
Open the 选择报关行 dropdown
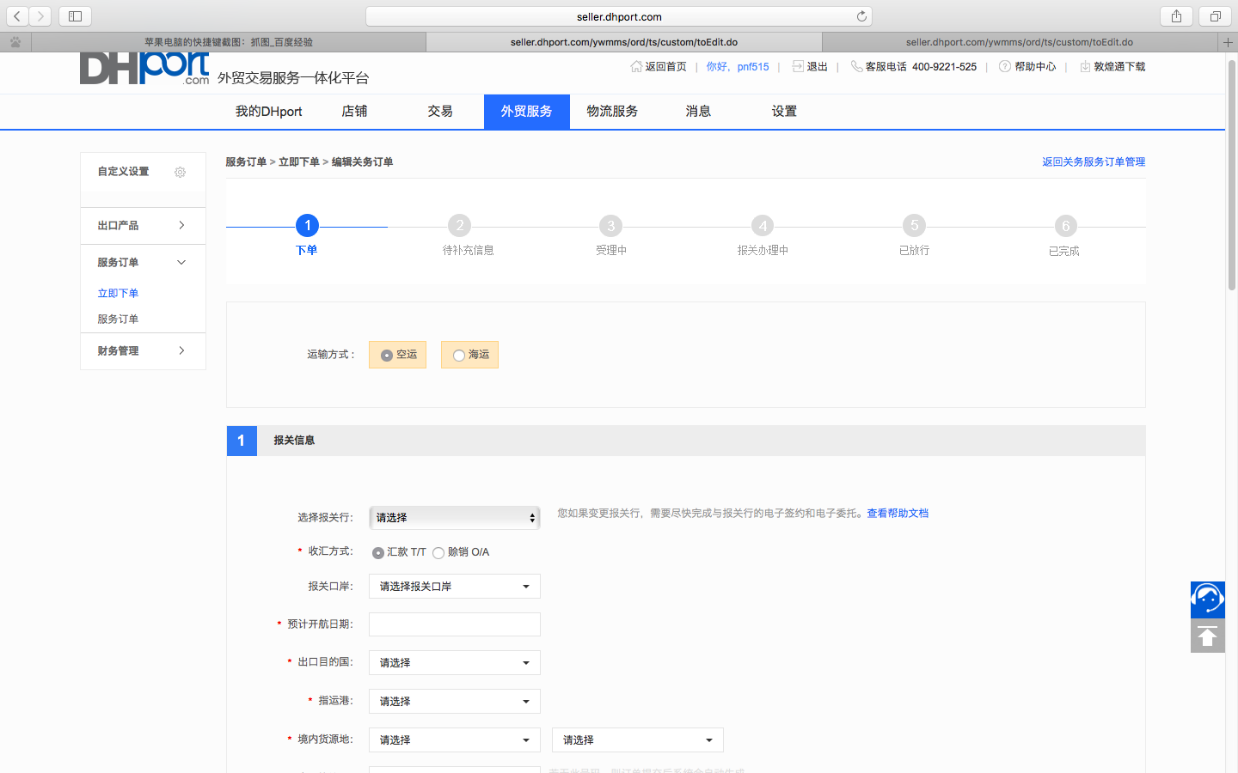pyautogui.click(x=454, y=517)
